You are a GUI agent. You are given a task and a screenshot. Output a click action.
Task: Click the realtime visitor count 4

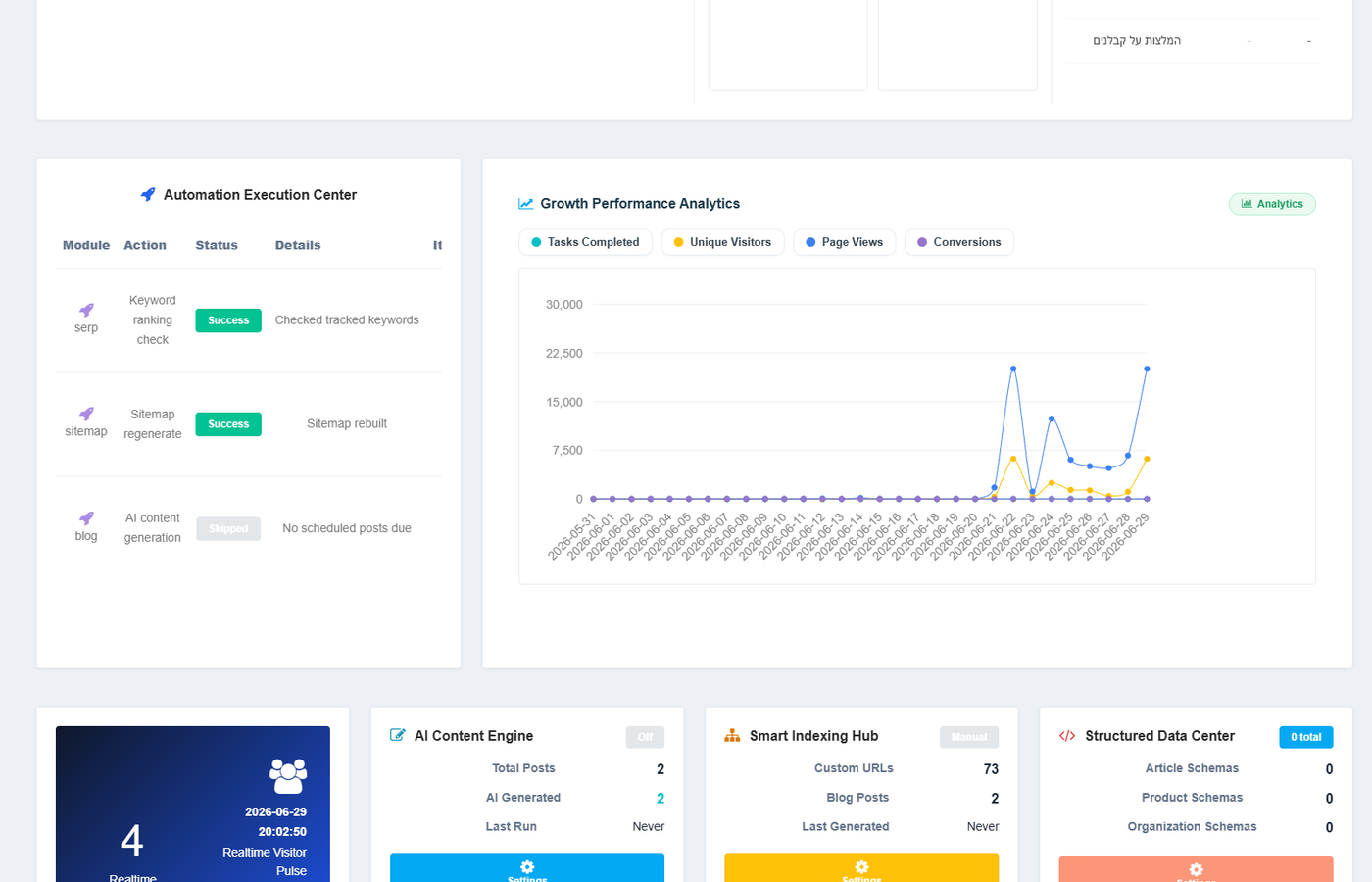pos(132,840)
